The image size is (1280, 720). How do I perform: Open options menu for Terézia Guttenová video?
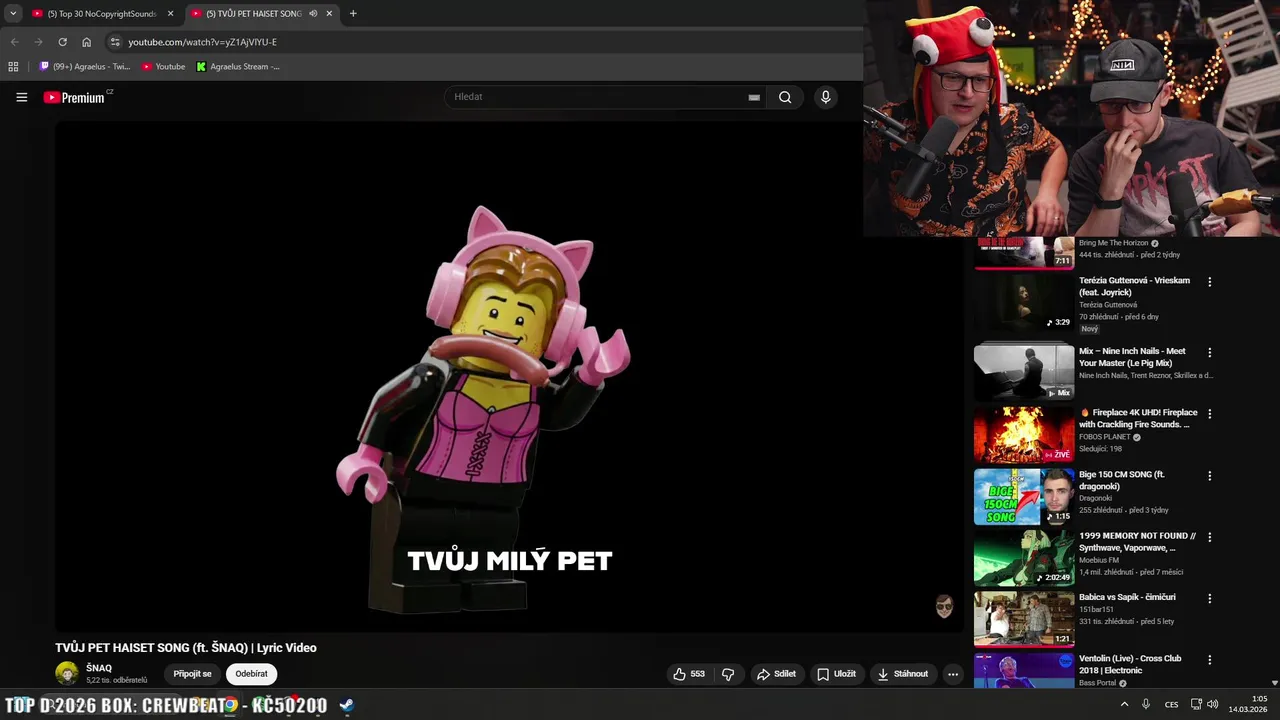coord(1209,282)
